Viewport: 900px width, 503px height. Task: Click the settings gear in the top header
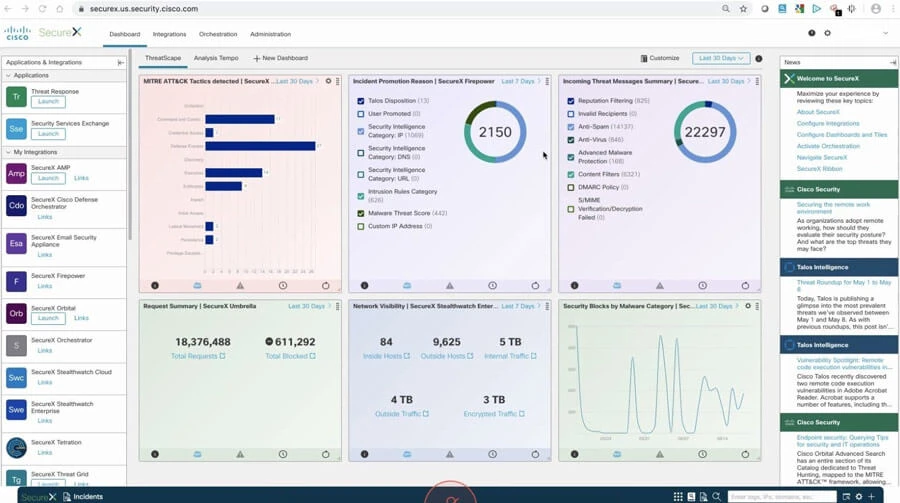(827, 33)
